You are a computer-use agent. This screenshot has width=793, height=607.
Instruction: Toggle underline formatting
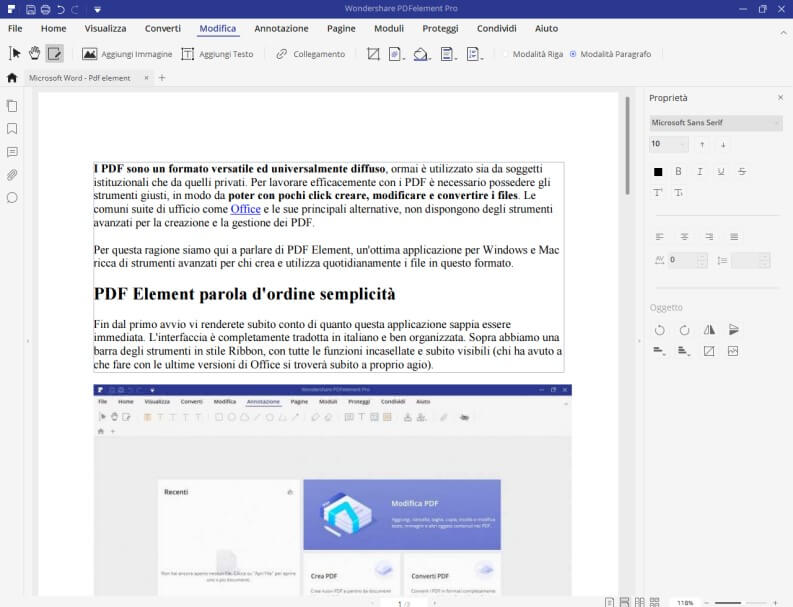point(721,171)
